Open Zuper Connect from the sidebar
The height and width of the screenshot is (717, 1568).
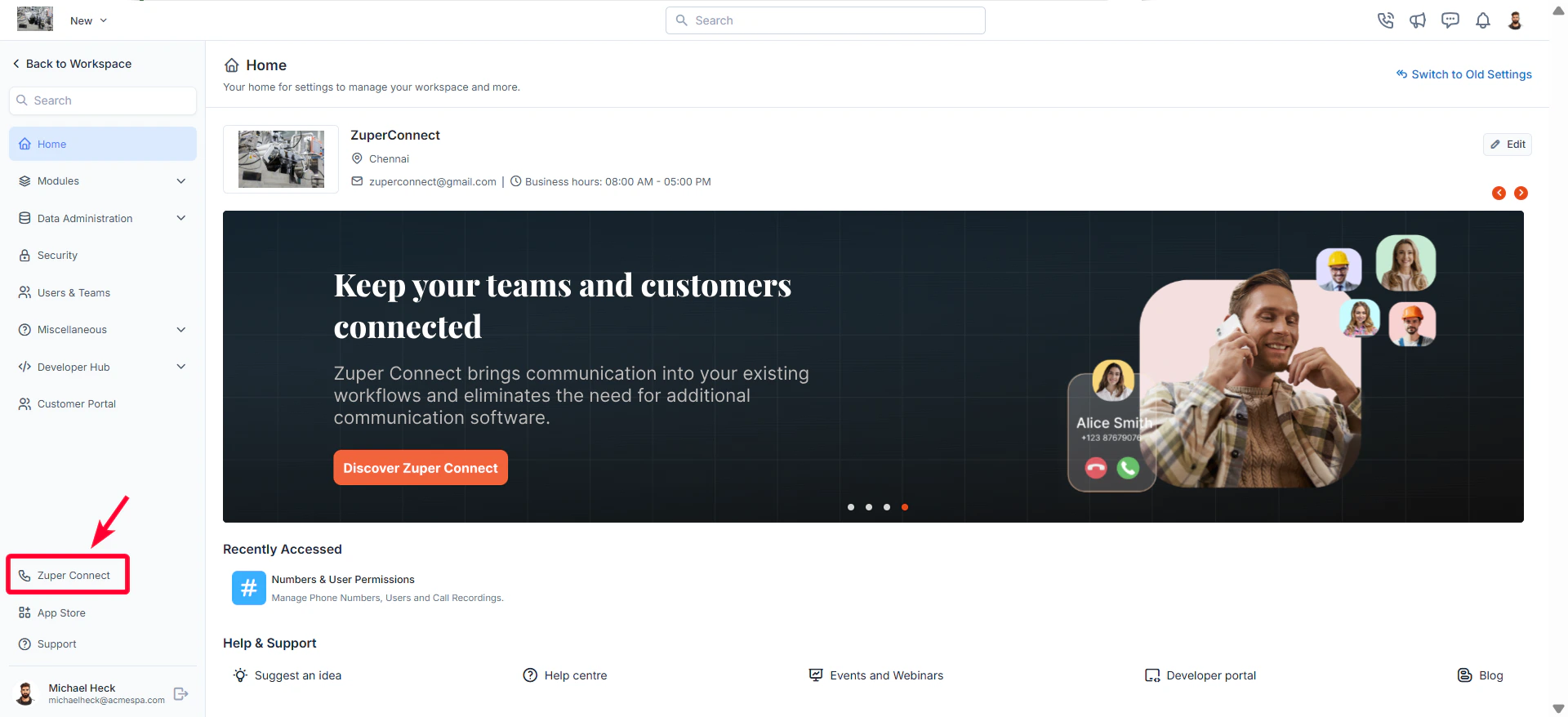point(68,575)
